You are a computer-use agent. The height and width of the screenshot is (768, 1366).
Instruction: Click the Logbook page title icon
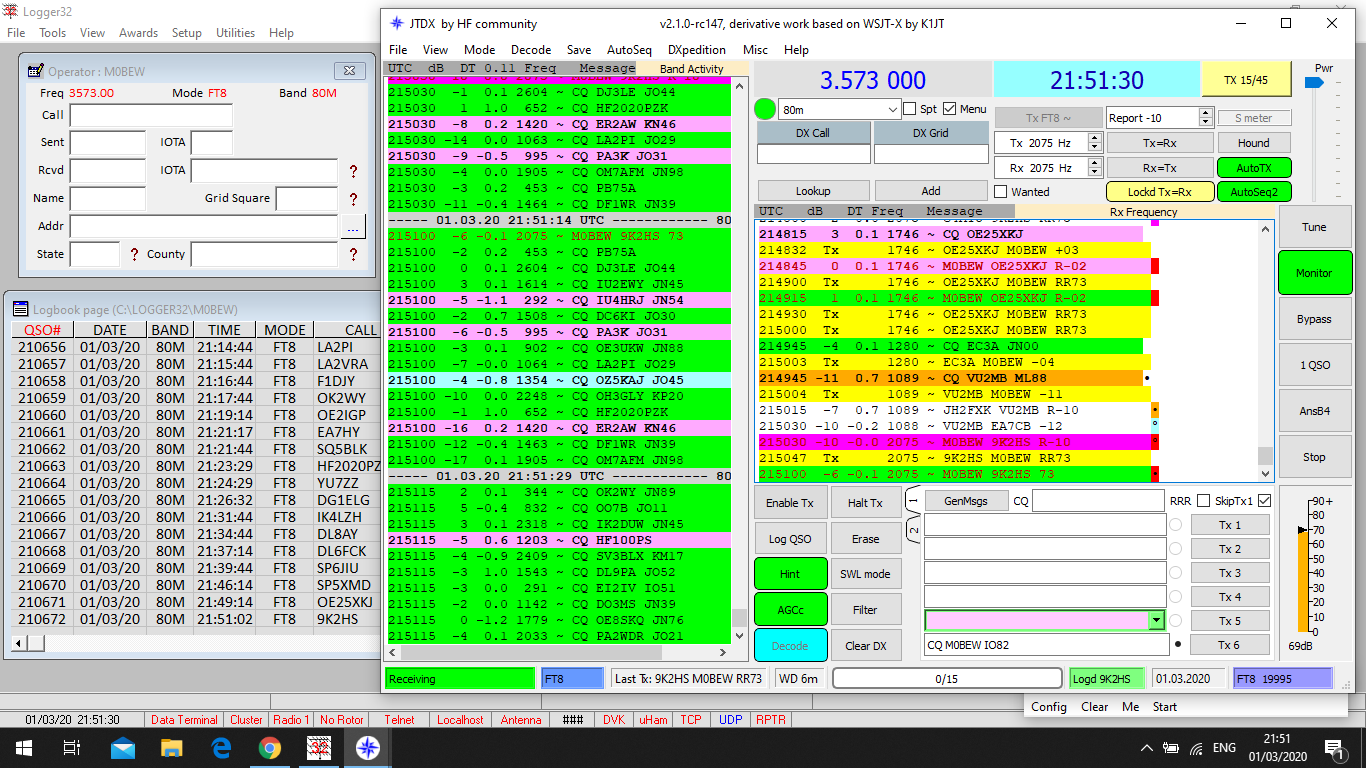tap(21, 310)
